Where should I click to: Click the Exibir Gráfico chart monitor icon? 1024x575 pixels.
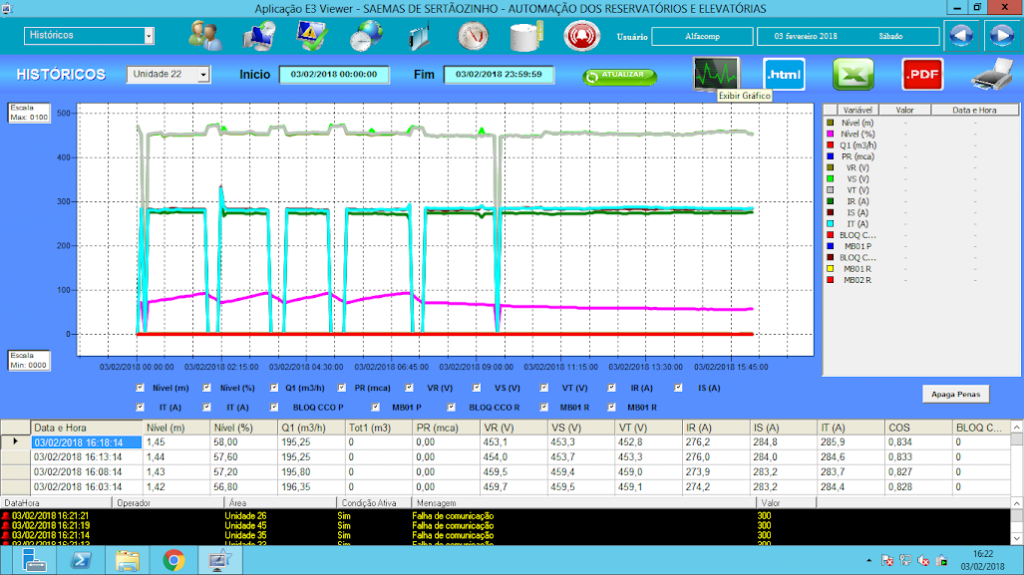coord(716,74)
